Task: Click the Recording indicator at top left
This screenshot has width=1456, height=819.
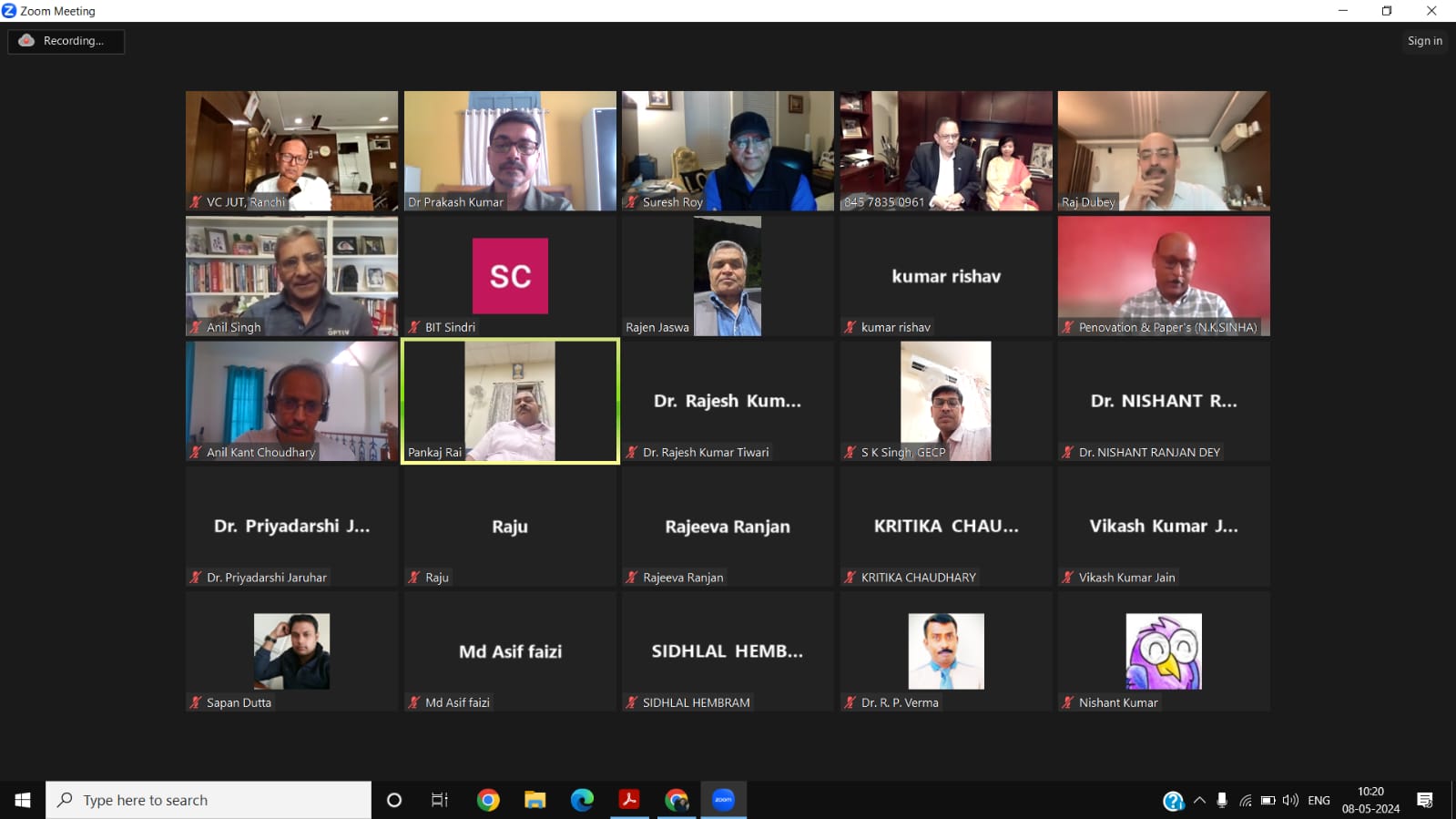Action: click(66, 41)
